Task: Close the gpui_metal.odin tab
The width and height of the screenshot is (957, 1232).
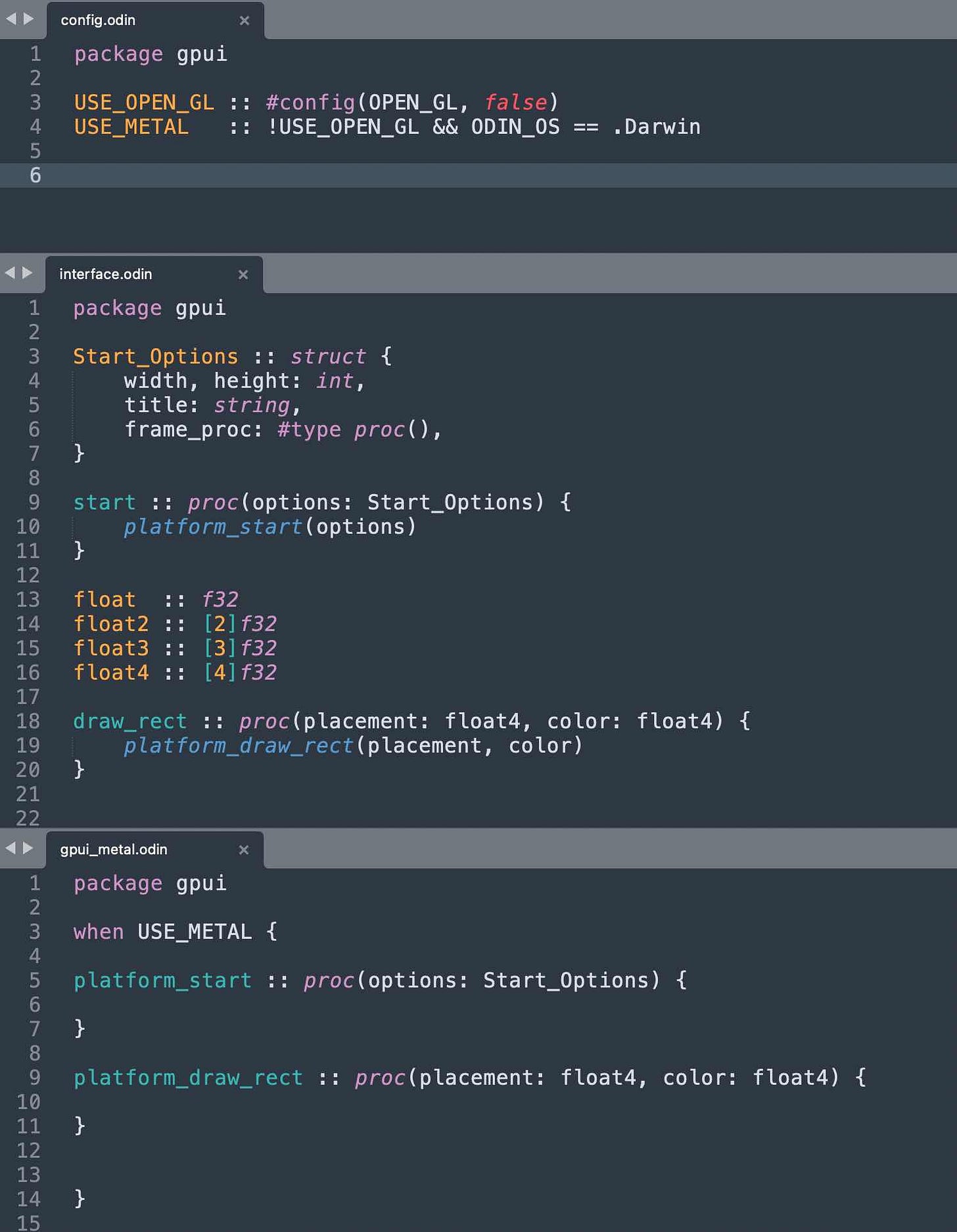Action: [x=244, y=850]
